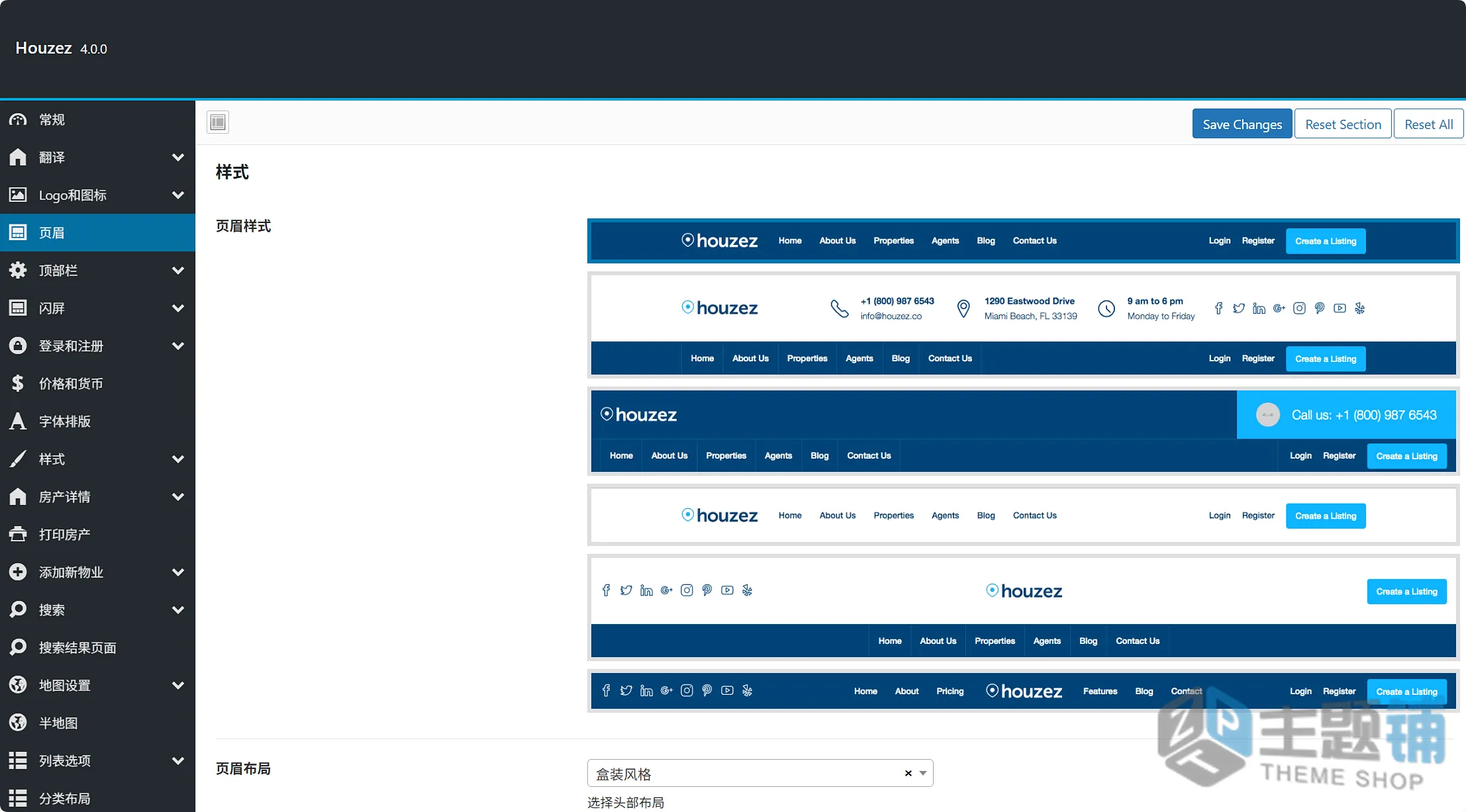Image resolution: width=1466 pixels, height=812 pixels.
Task: Open the 半地图 settings section
Action: [97, 723]
